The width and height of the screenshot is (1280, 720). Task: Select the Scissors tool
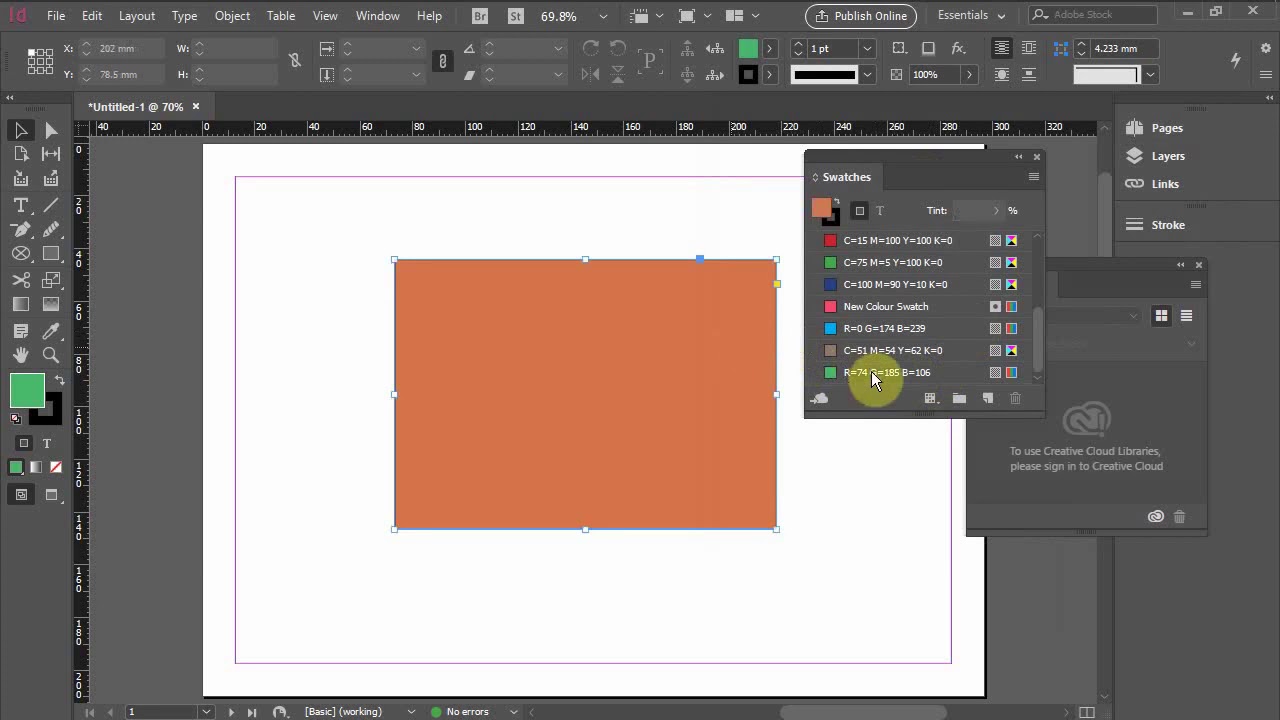point(21,280)
